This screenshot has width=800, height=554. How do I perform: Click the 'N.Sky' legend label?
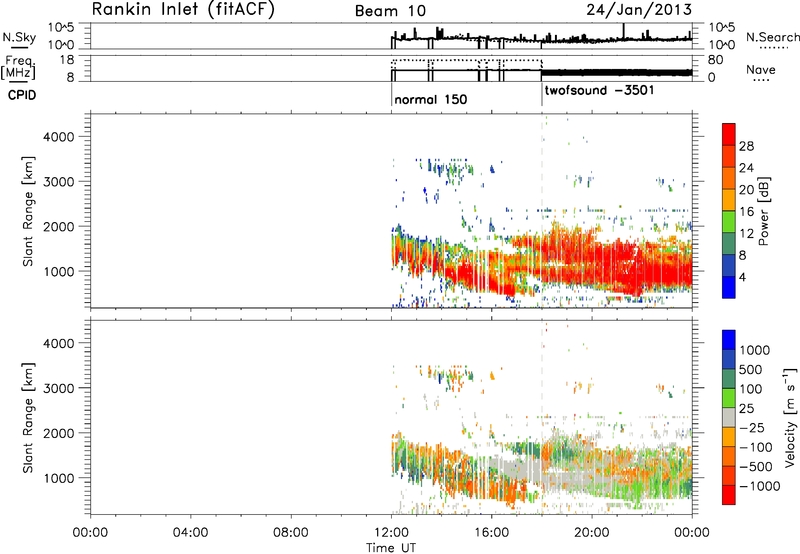click(x=19, y=37)
